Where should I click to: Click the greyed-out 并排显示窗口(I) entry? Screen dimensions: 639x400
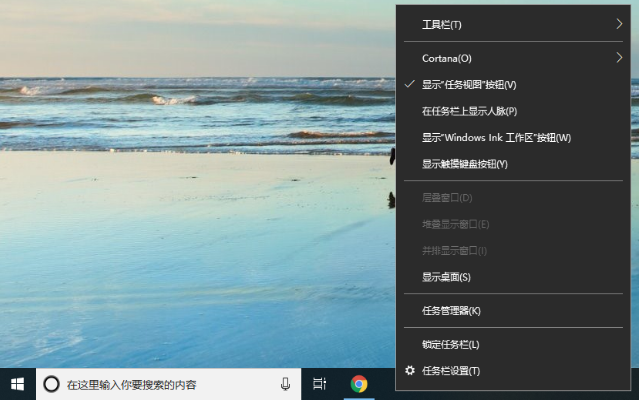455,250
